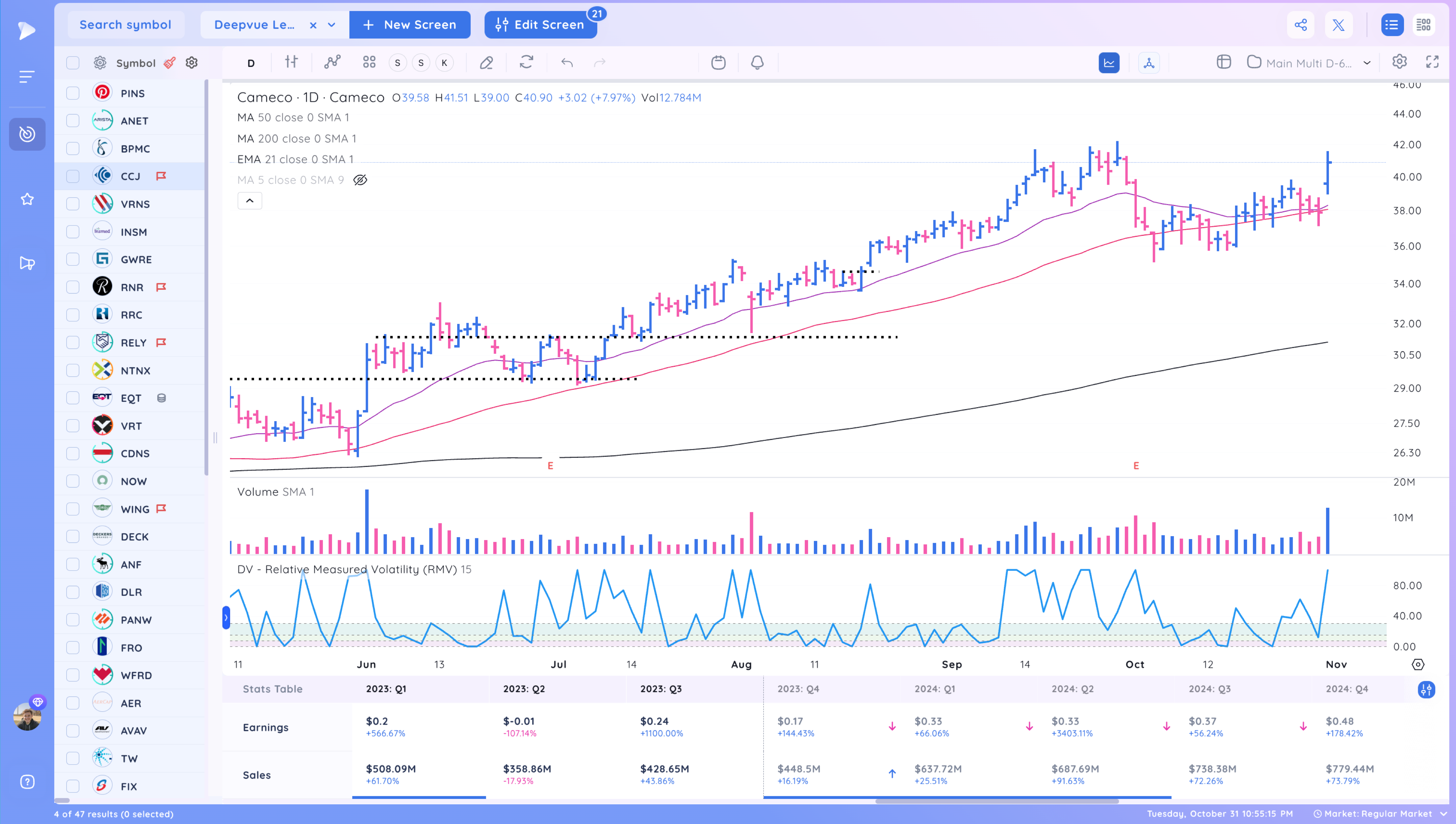
Task: Select the line chart view icon
Action: (x=1108, y=63)
